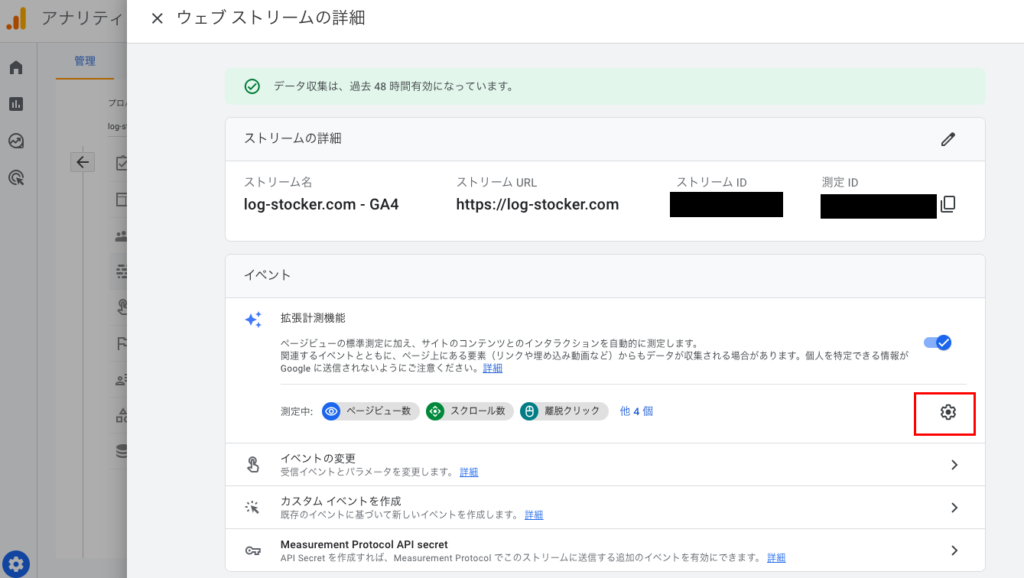Open the 他 4 個 link to see more events
Viewport: 1024px width, 578px height.
tap(639, 411)
